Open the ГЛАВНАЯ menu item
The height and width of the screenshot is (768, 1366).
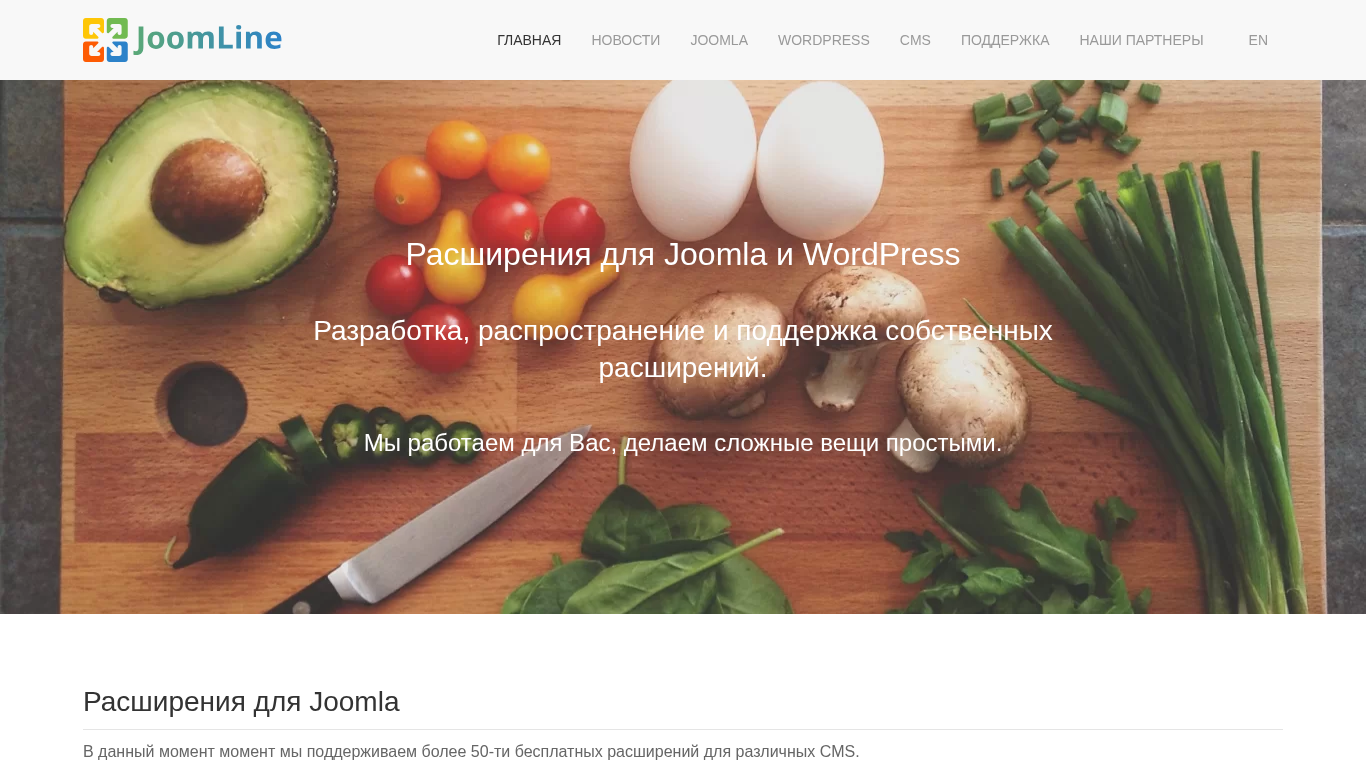[x=529, y=40]
